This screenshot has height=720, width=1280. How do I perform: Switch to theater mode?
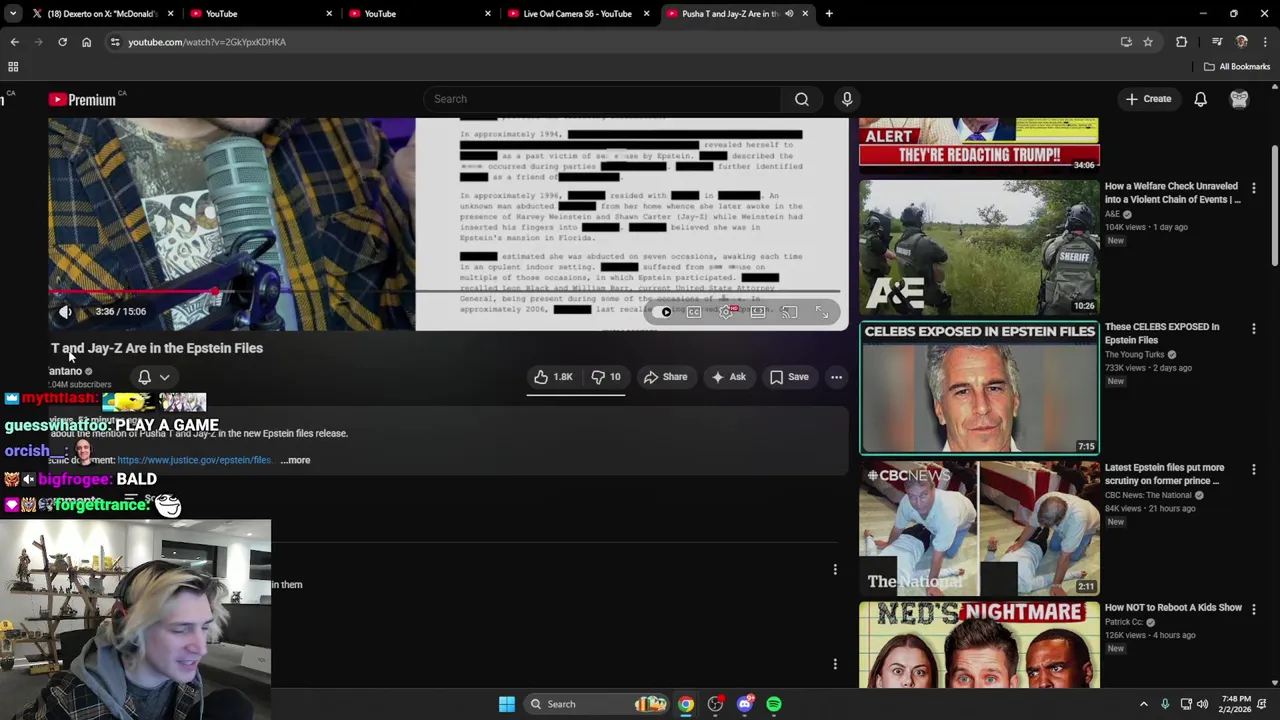click(x=758, y=312)
